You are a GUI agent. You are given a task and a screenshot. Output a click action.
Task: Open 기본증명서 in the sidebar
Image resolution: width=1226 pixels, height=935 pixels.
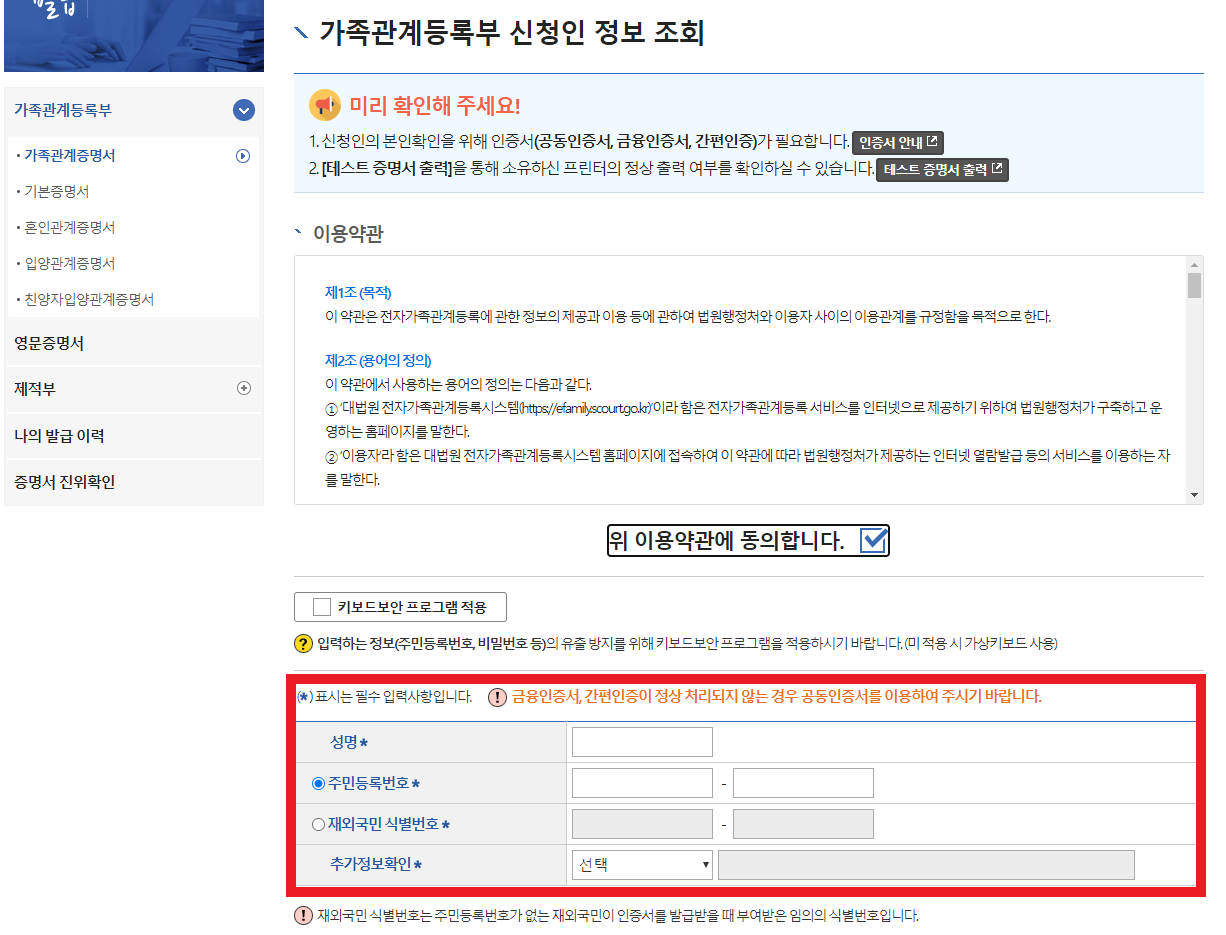(x=56, y=192)
